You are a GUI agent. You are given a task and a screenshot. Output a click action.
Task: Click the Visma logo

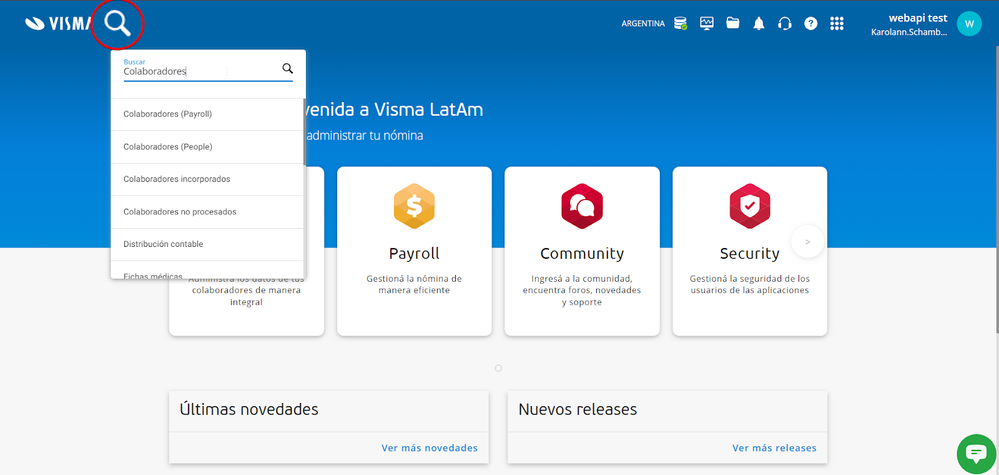click(58, 24)
